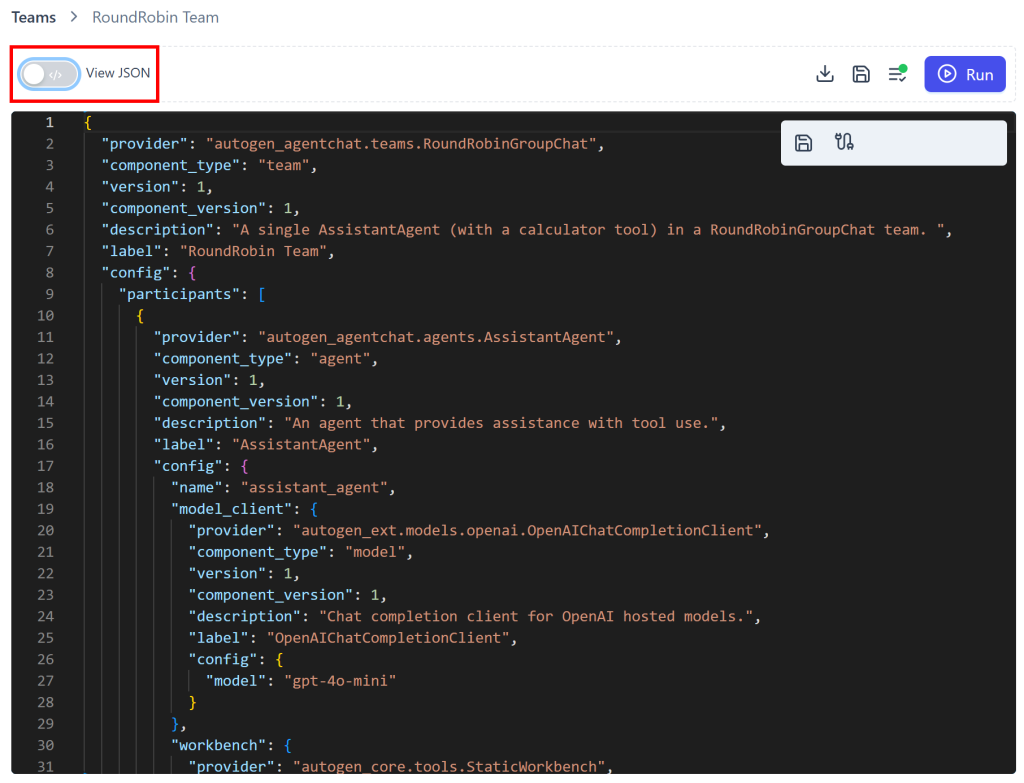The height and width of the screenshot is (783, 1024).
Task: Toggle the View JSON switch
Action: [x=48, y=74]
